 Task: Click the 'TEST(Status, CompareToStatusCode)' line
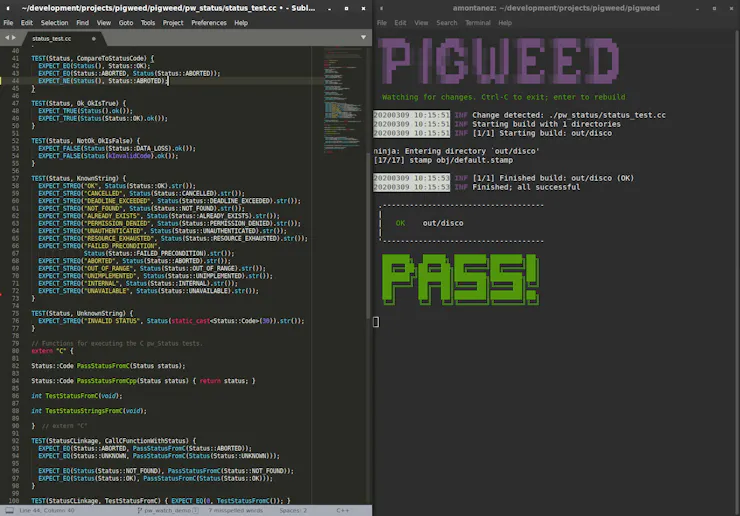point(92,59)
